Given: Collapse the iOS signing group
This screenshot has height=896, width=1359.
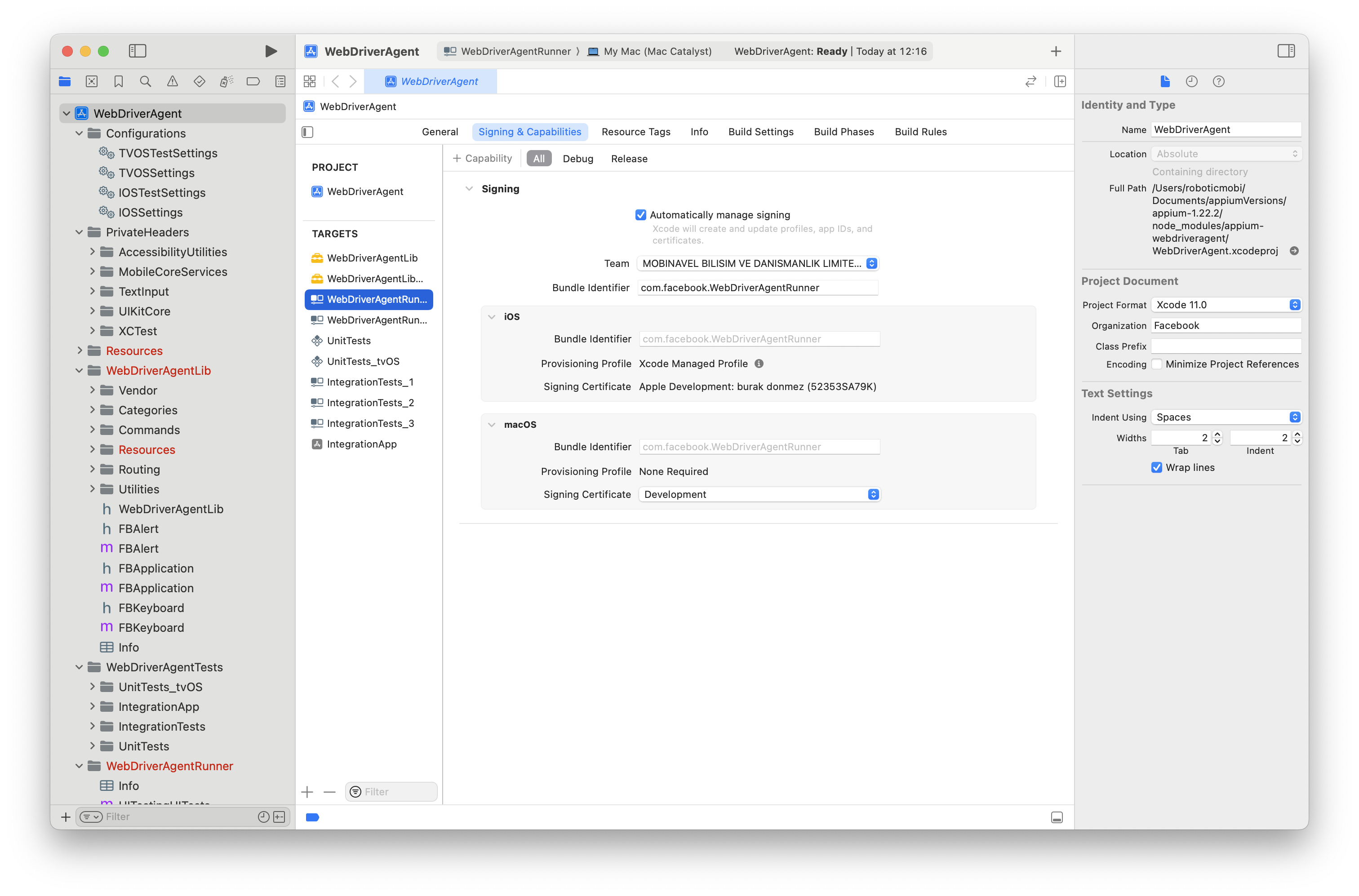Looking at the screenshot, I should pos(492,317).
